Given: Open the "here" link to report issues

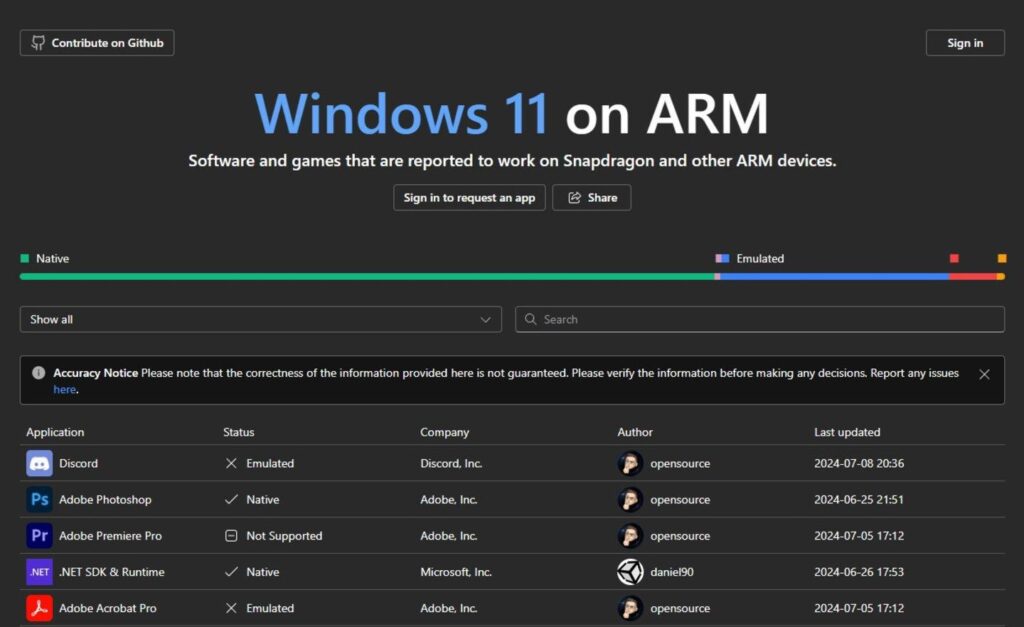Looking at the screenshot, I should click(x=64, y=389).
